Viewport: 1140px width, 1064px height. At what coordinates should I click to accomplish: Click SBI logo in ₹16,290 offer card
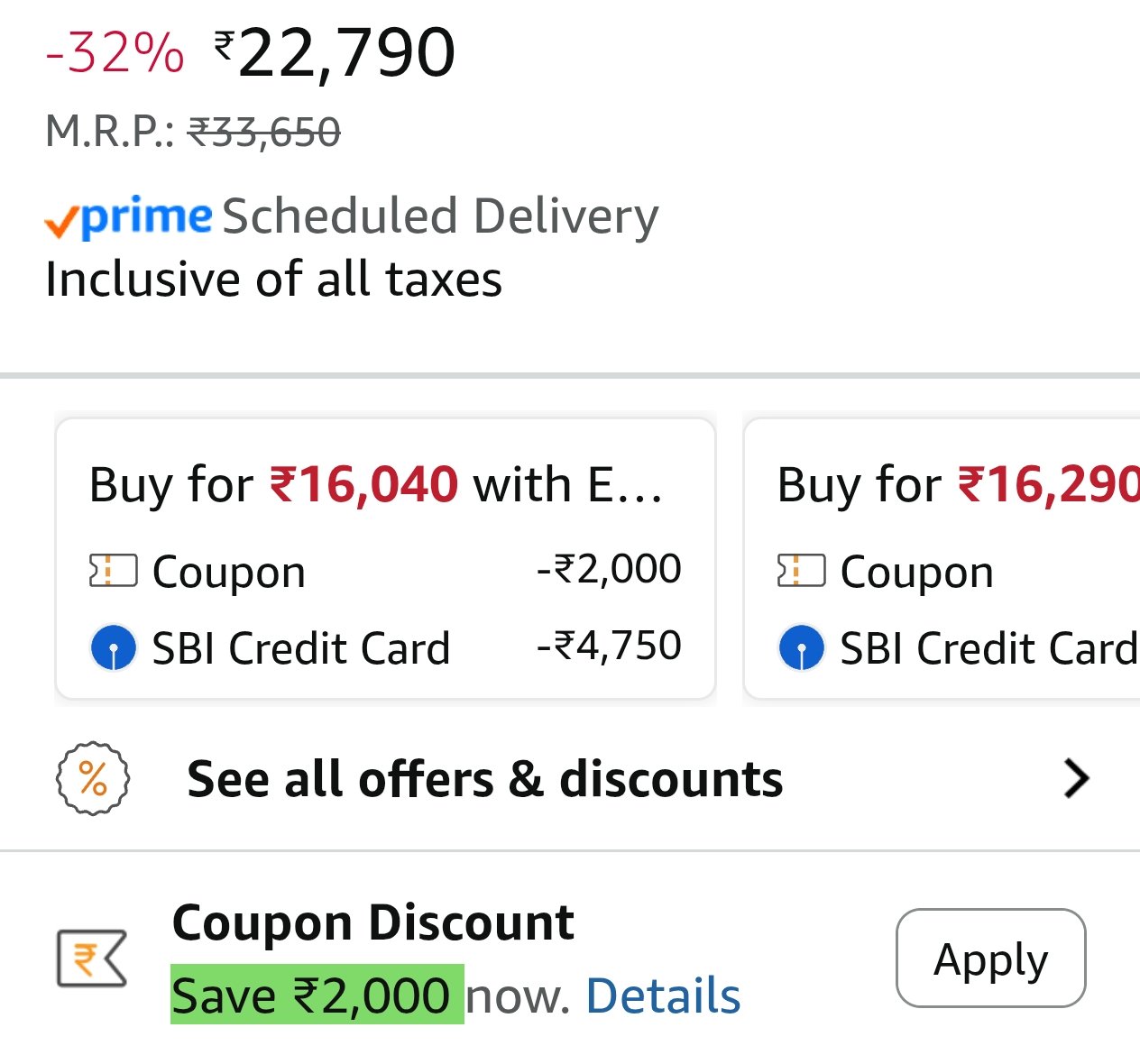click(802, 648)
